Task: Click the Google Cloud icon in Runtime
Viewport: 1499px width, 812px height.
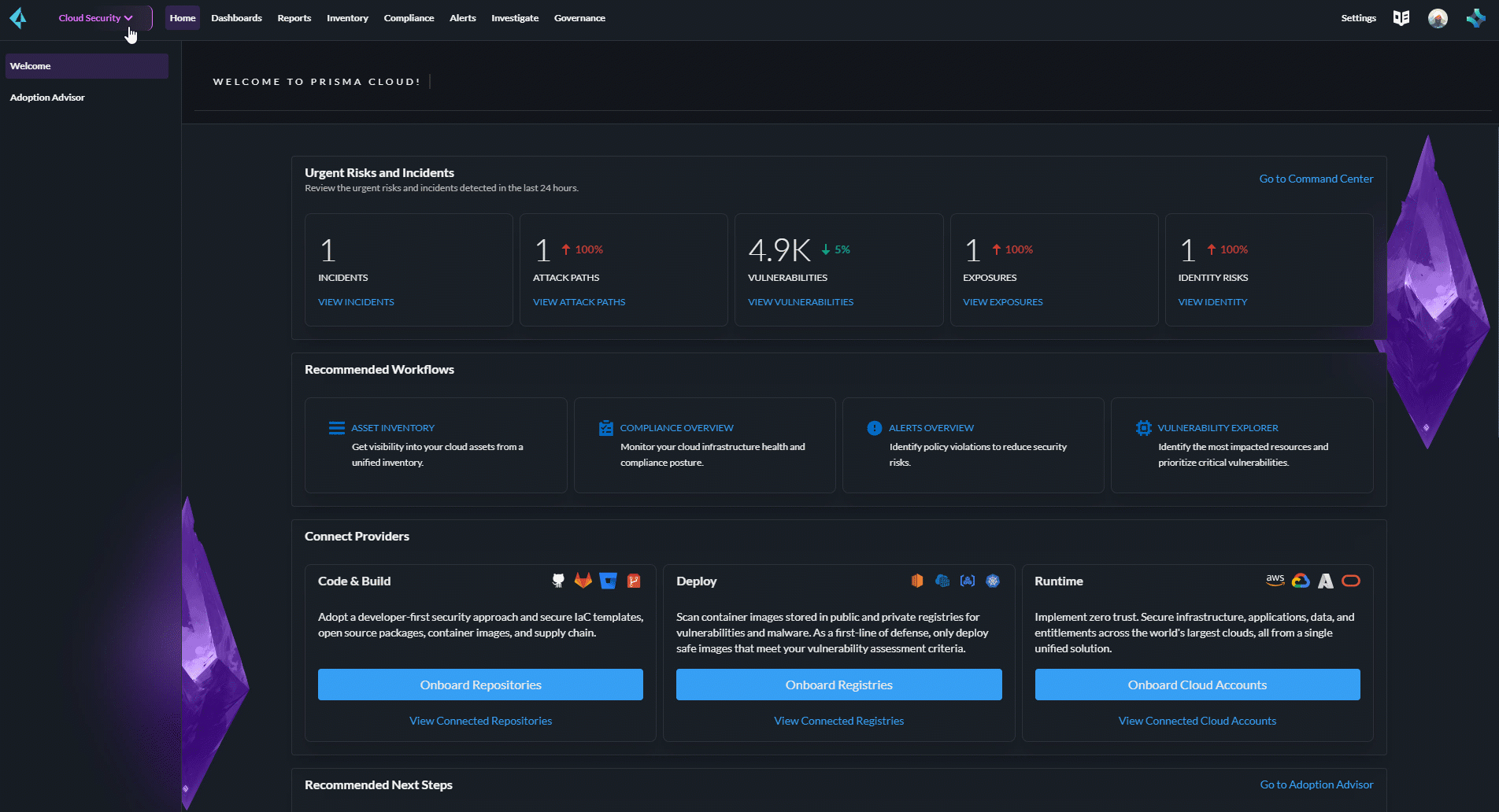Action: 1301,581
